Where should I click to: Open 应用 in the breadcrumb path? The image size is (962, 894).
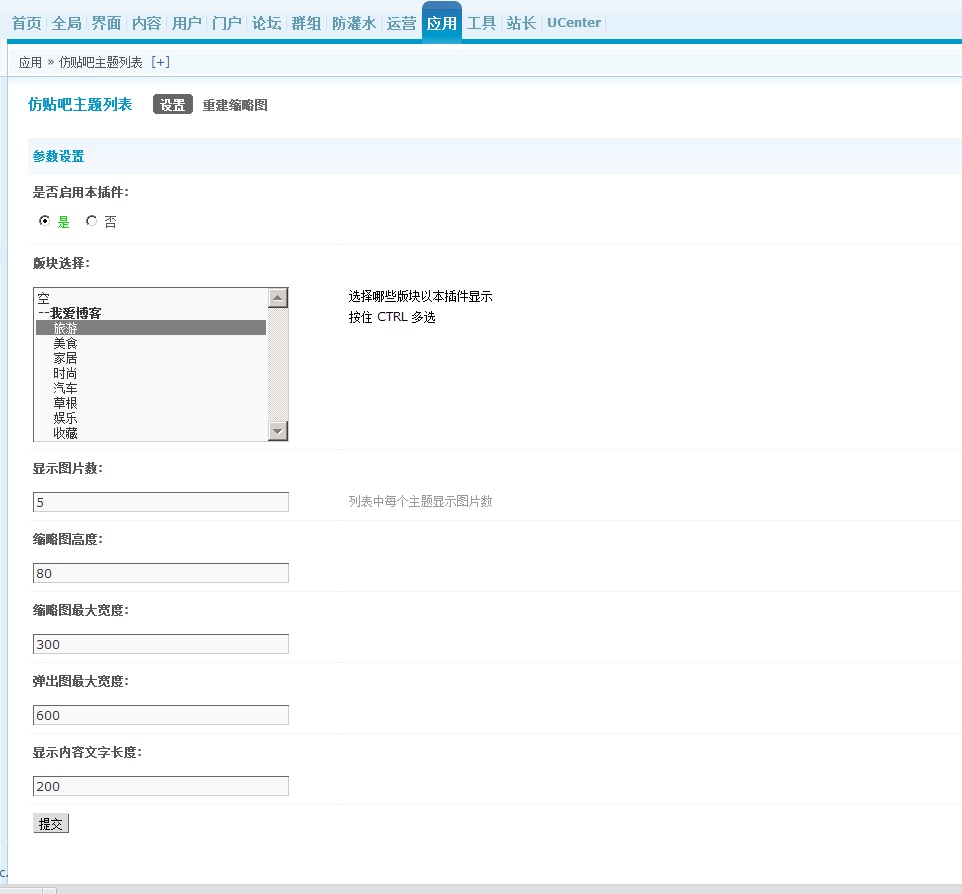click(30, 60)
